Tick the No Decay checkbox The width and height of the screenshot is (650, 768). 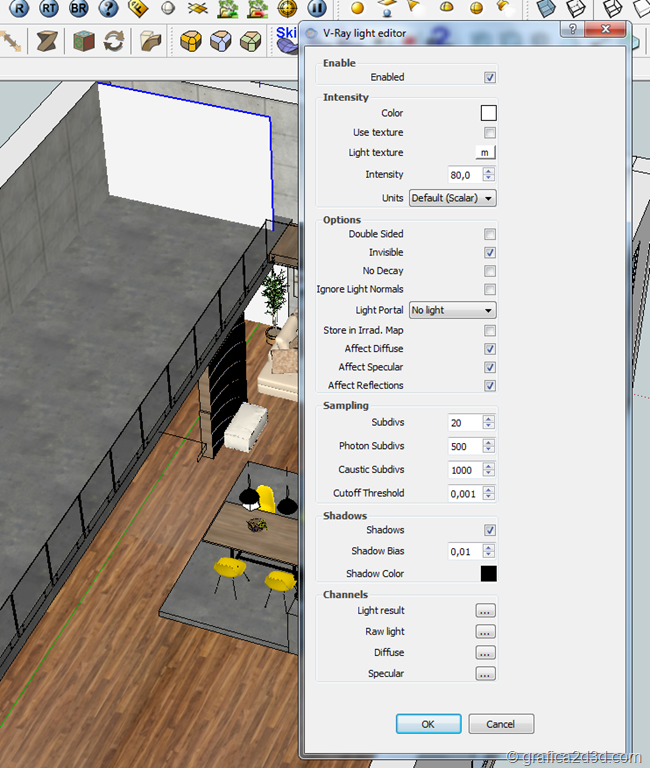(489, 271)
